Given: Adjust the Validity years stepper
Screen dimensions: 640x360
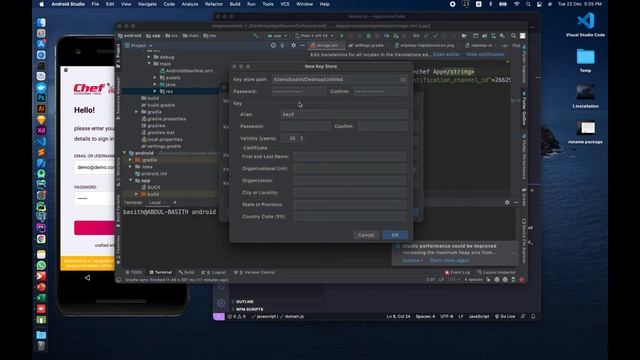Looking at the screenshot, I should [x=302, y=138].
